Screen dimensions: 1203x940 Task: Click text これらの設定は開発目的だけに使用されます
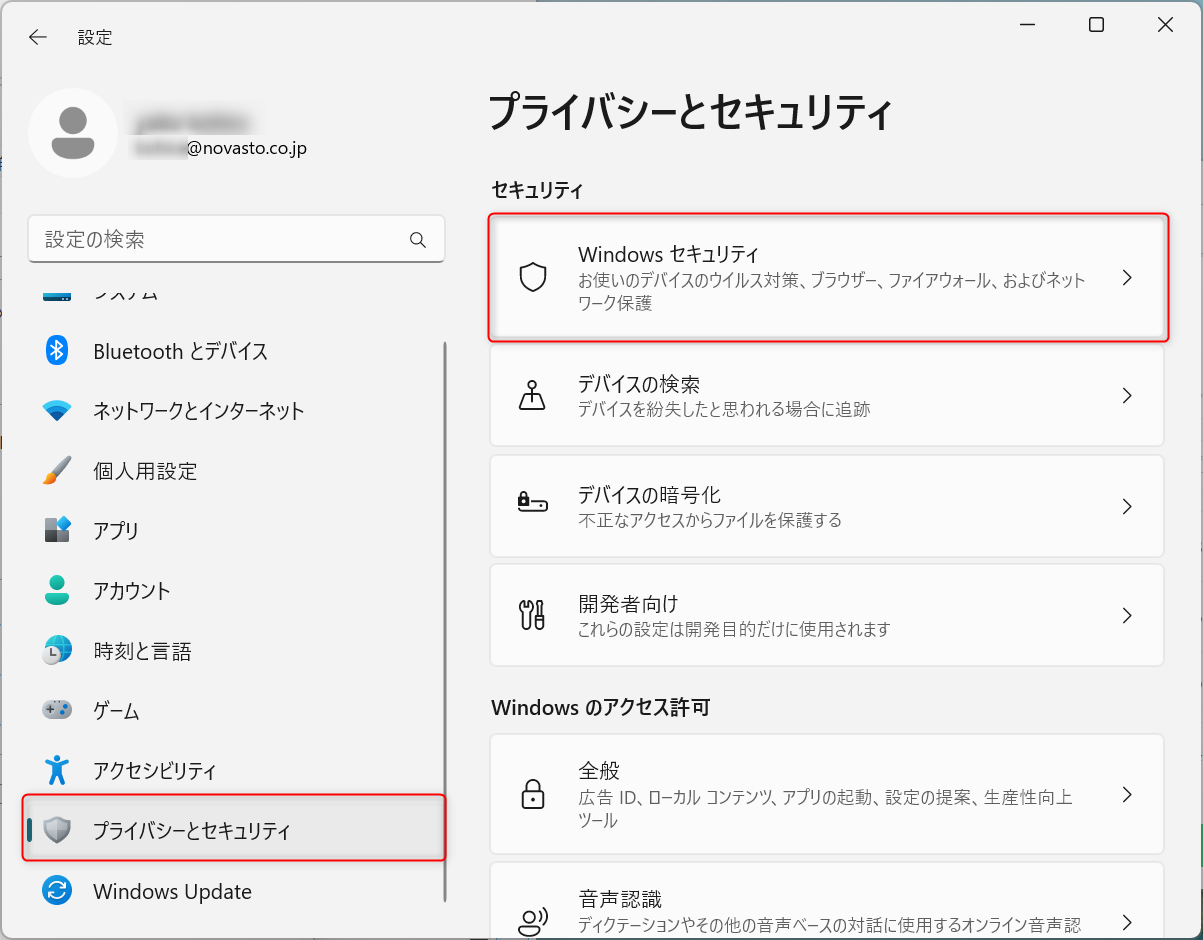(x=734, y=629)
